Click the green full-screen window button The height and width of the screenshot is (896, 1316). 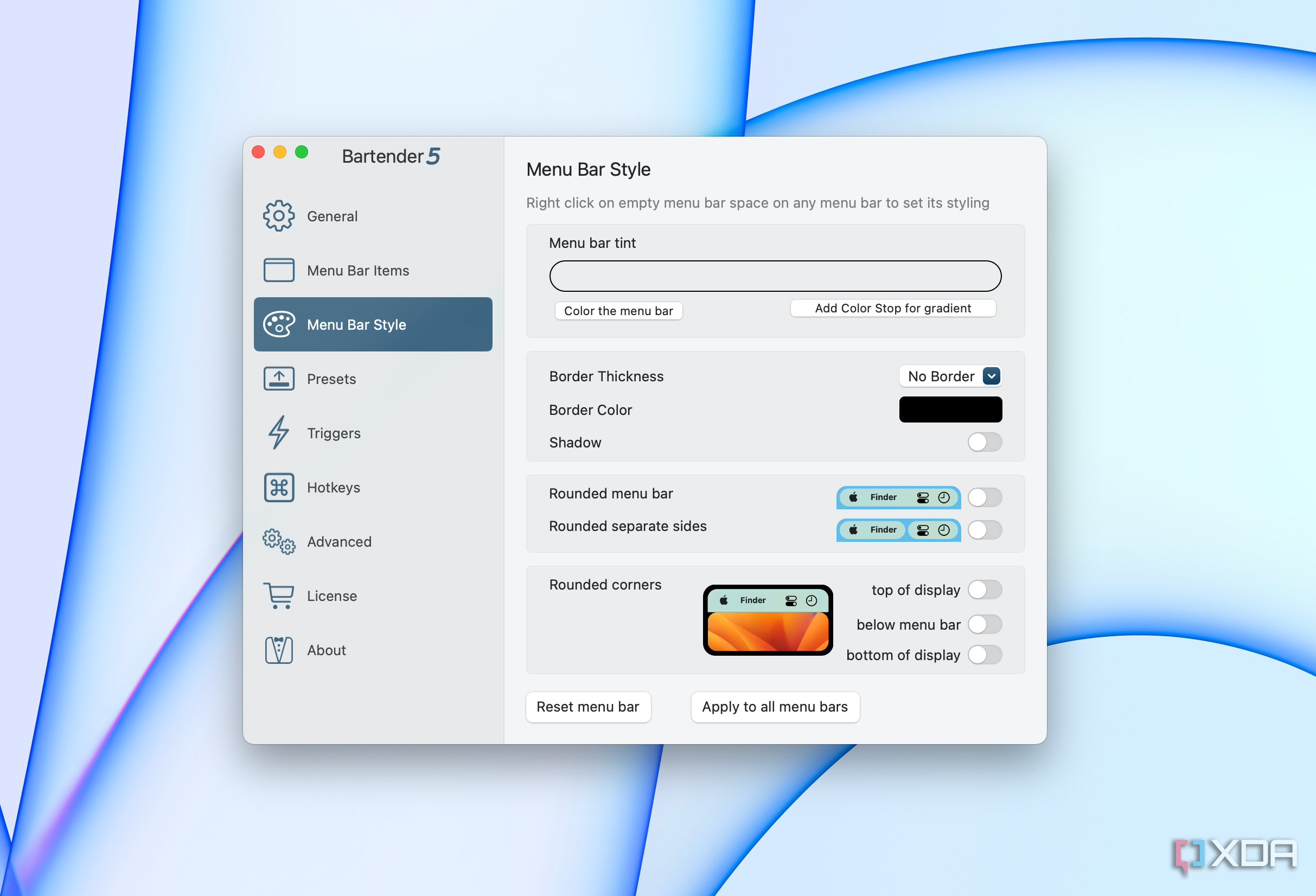(x=302, y=152)
